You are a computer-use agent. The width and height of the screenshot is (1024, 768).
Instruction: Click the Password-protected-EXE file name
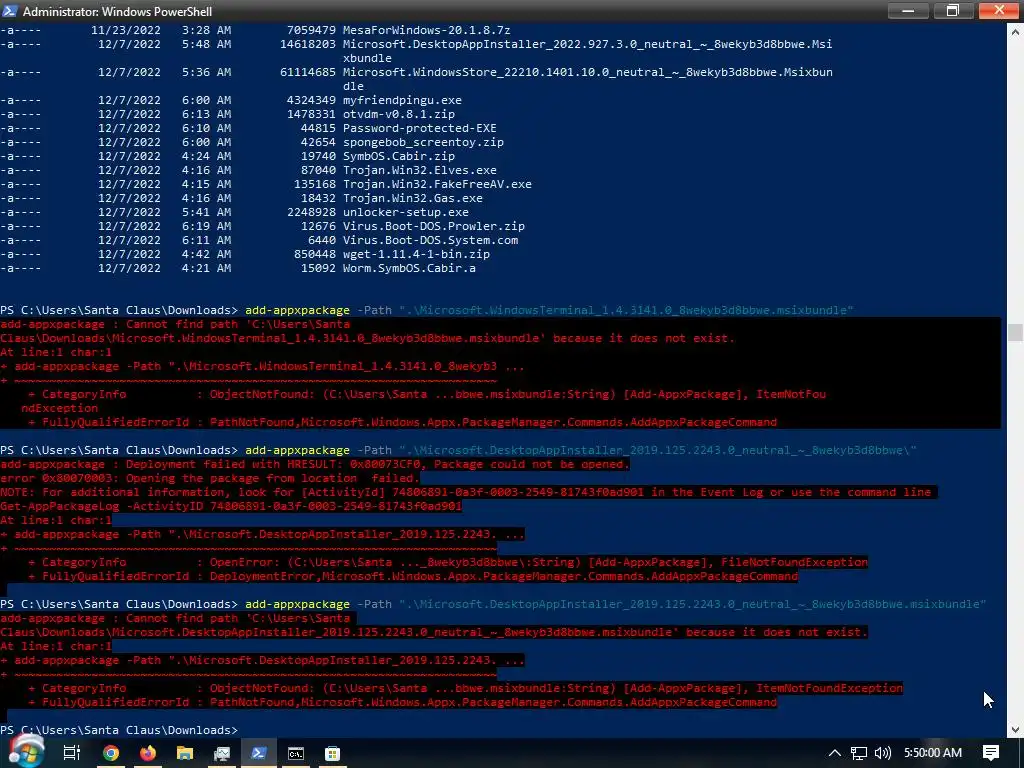pyautogui.click(x=419, y=128)
